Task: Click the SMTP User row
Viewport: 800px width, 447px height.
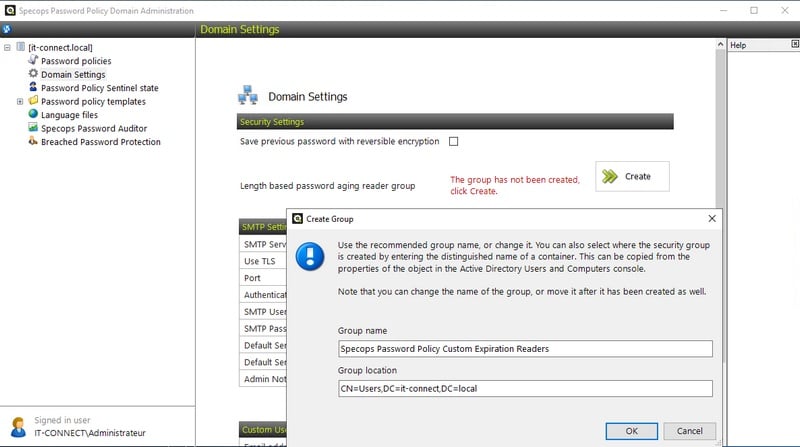Action: tap(263, 311)
